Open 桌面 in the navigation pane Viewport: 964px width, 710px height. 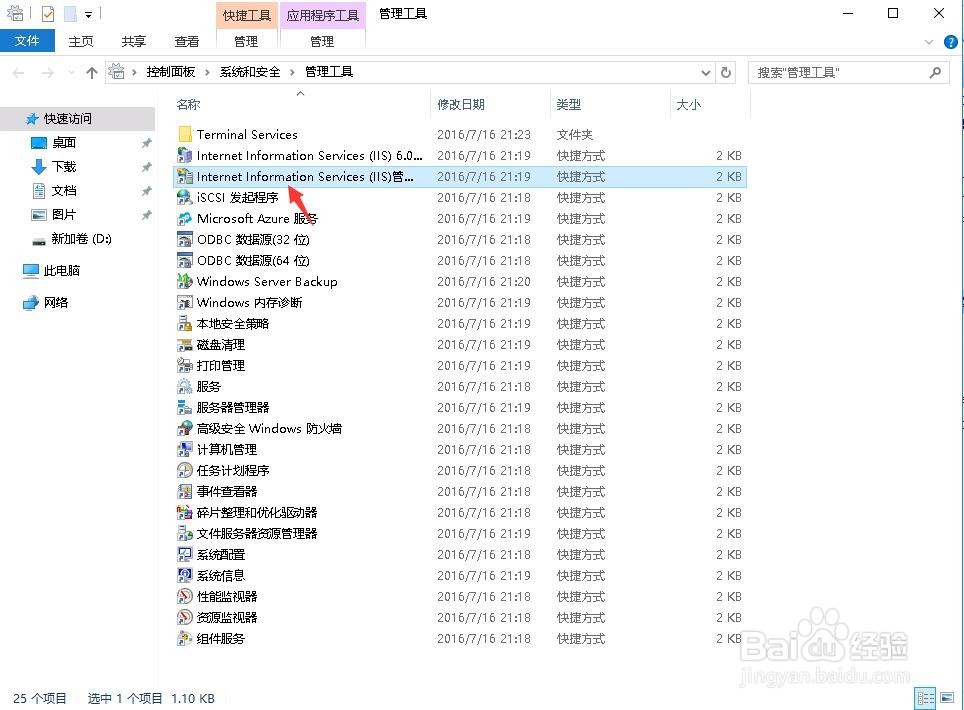coord(64,143)
